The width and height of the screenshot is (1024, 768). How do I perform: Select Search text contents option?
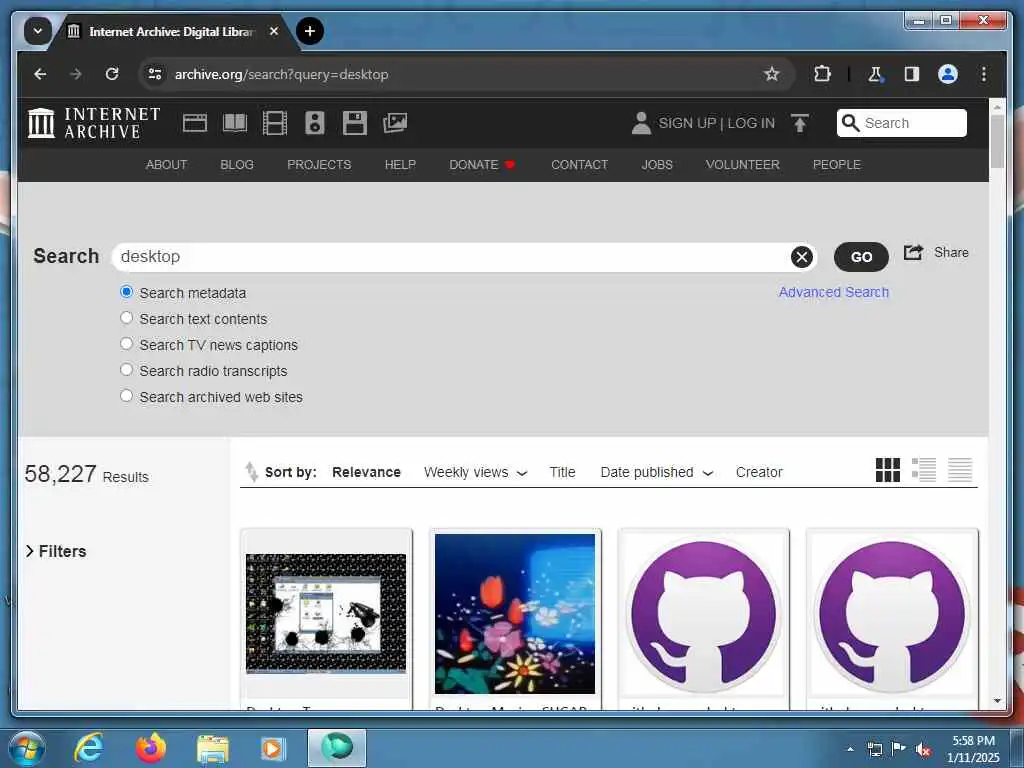coord(127,318)
